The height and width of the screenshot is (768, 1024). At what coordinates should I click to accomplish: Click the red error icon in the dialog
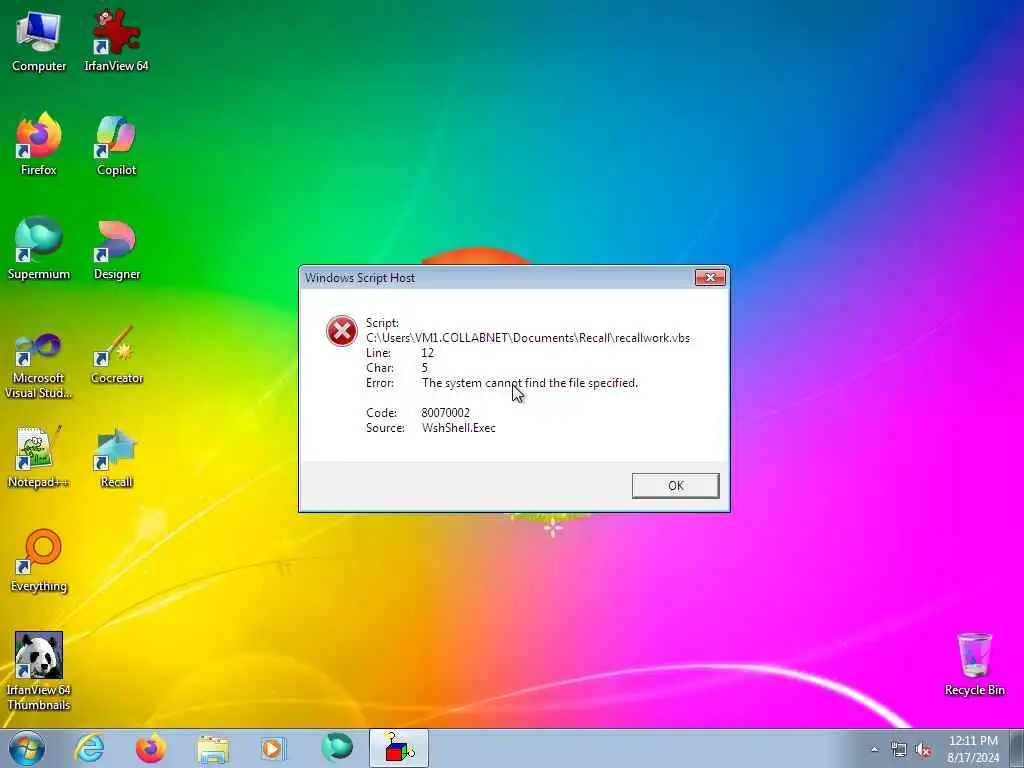pos(342,331)
